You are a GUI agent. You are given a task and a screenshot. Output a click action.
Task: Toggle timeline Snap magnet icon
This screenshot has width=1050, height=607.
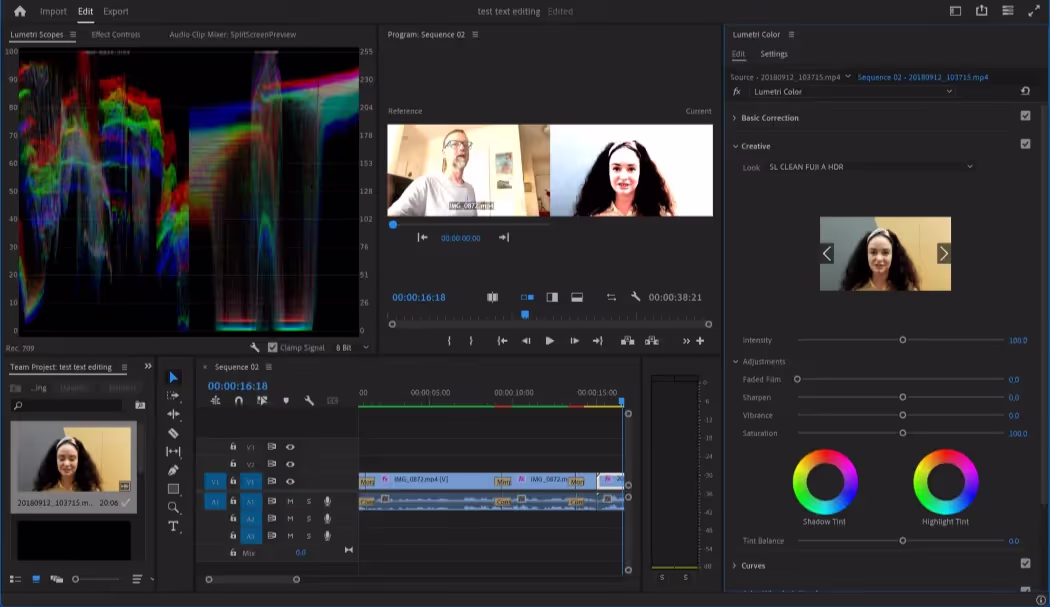click(x=238, y=401)
